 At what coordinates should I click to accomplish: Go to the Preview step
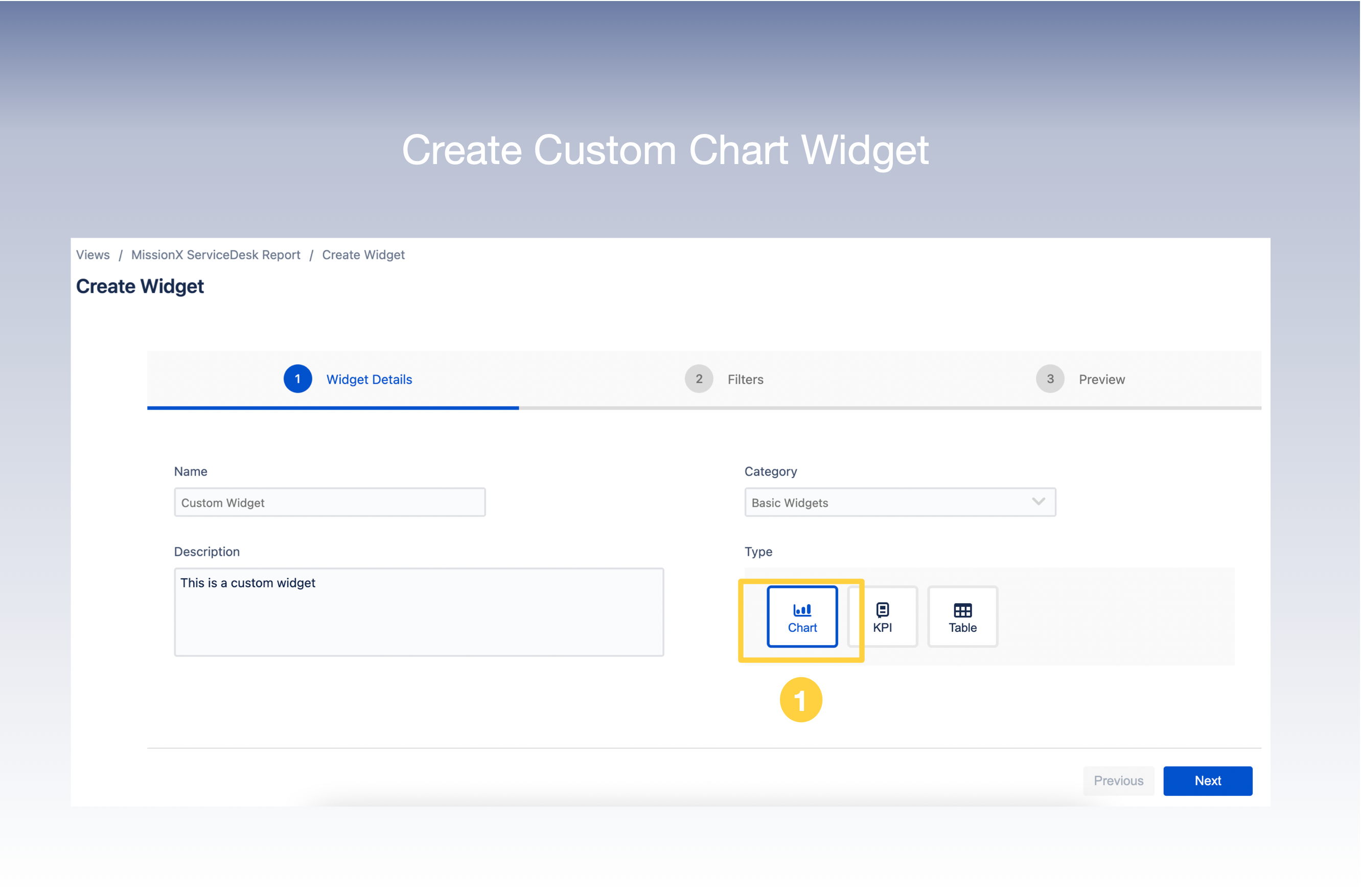pyautogui.click(x=1101, y=379)
